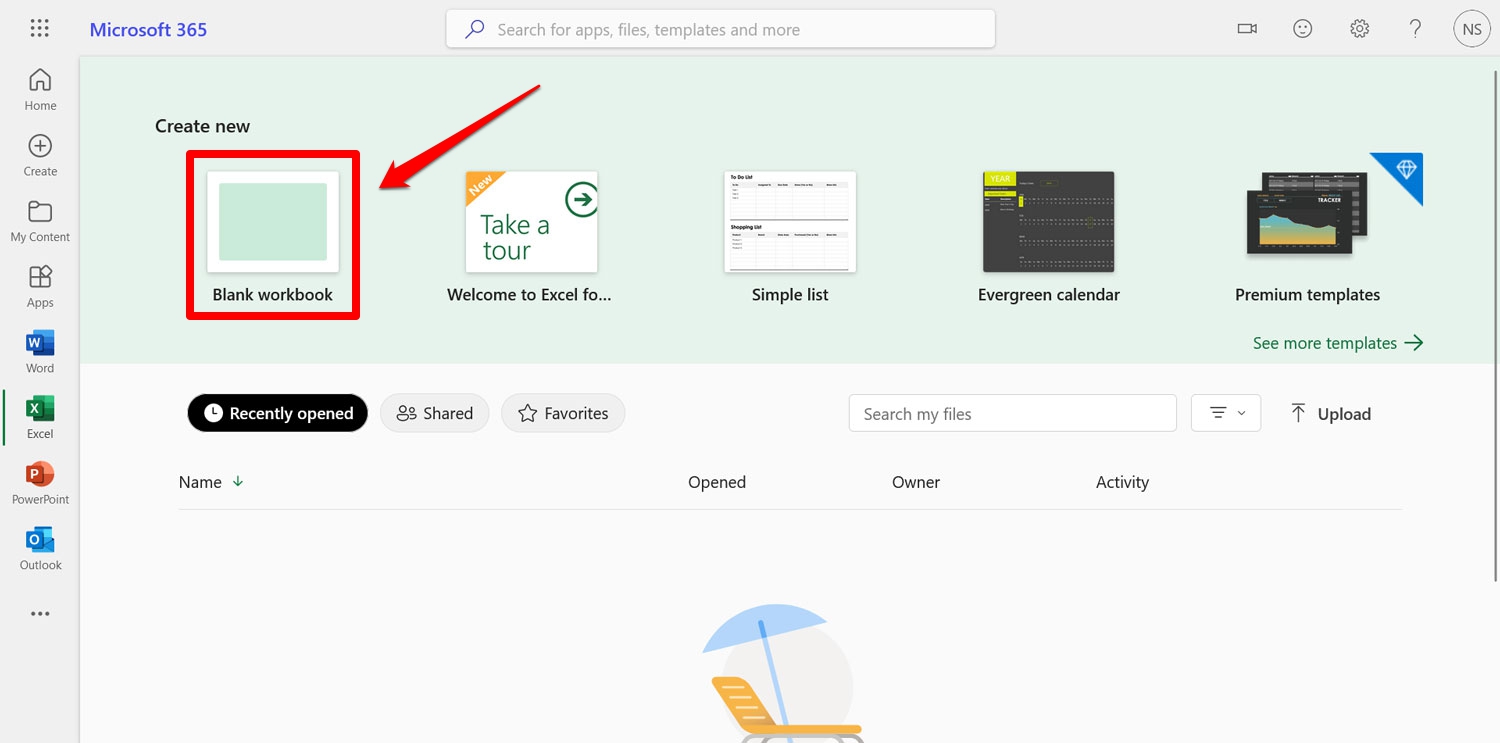
Task: Select Excel in the left sidebar
Action: (40, 418)
